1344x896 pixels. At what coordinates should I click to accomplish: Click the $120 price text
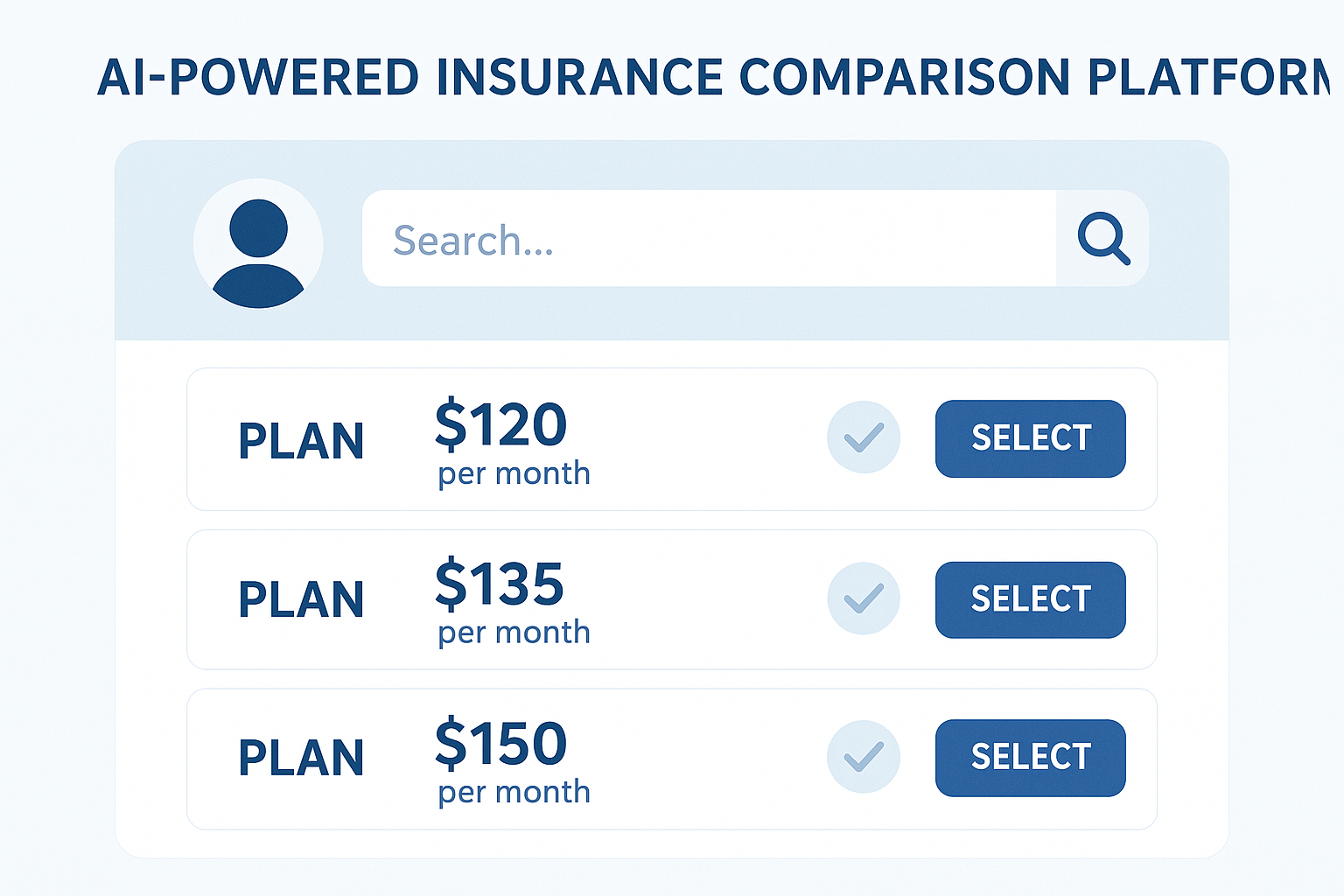(x=501, y=425)
